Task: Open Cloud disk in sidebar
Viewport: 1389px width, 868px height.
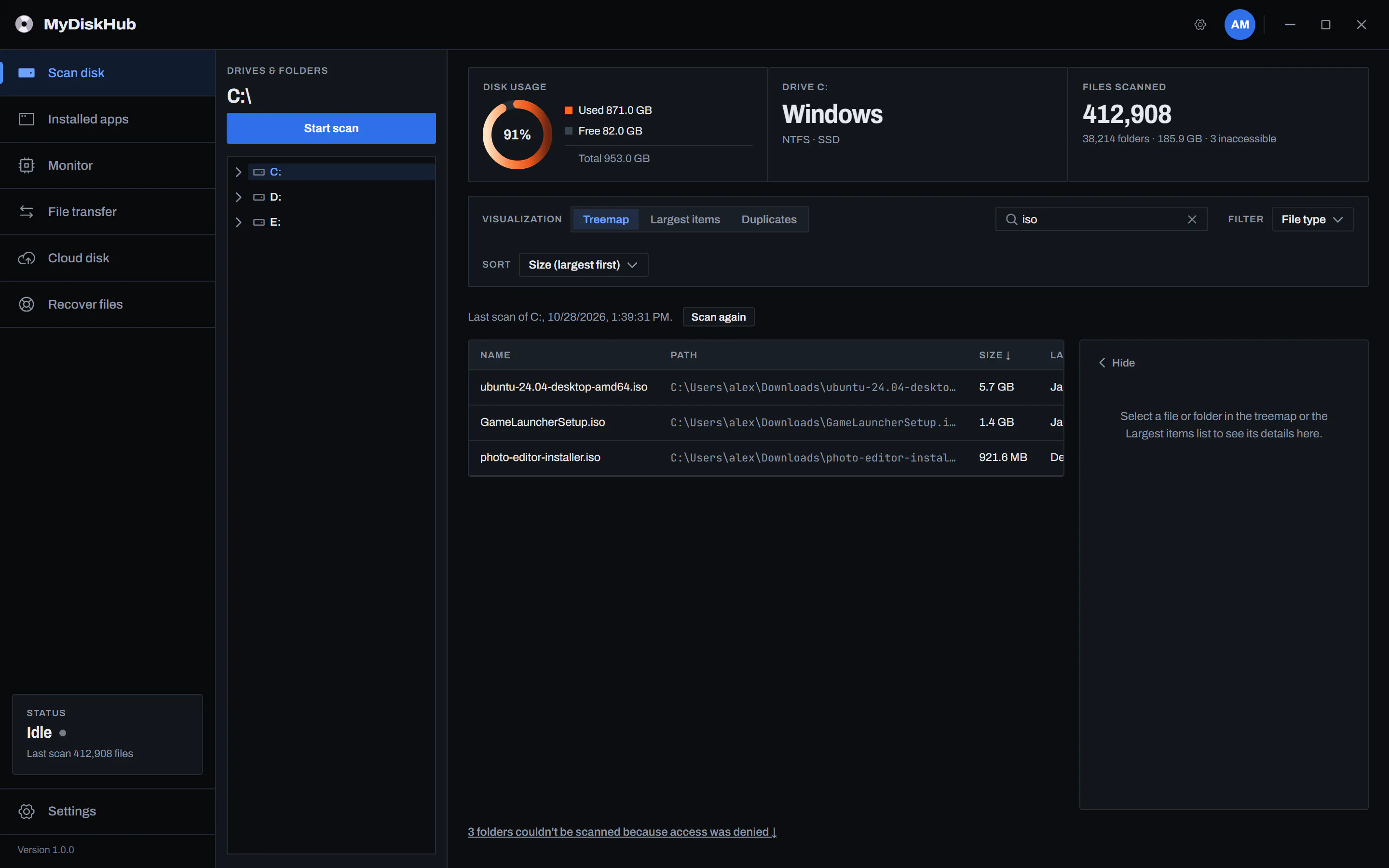Action: 108,258
